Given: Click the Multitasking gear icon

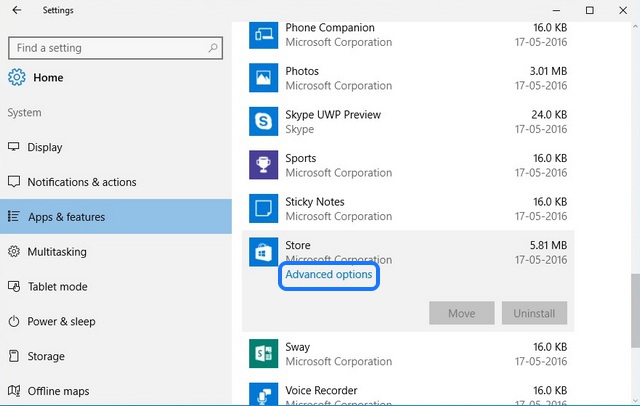Looking at the screenshot, I should [14, 251].
